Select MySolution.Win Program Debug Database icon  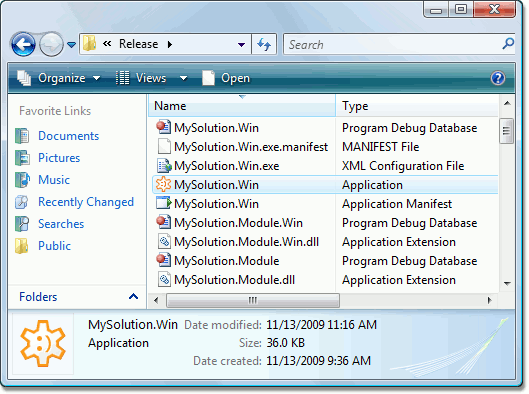pyautogui.click(x=164, y=128)
